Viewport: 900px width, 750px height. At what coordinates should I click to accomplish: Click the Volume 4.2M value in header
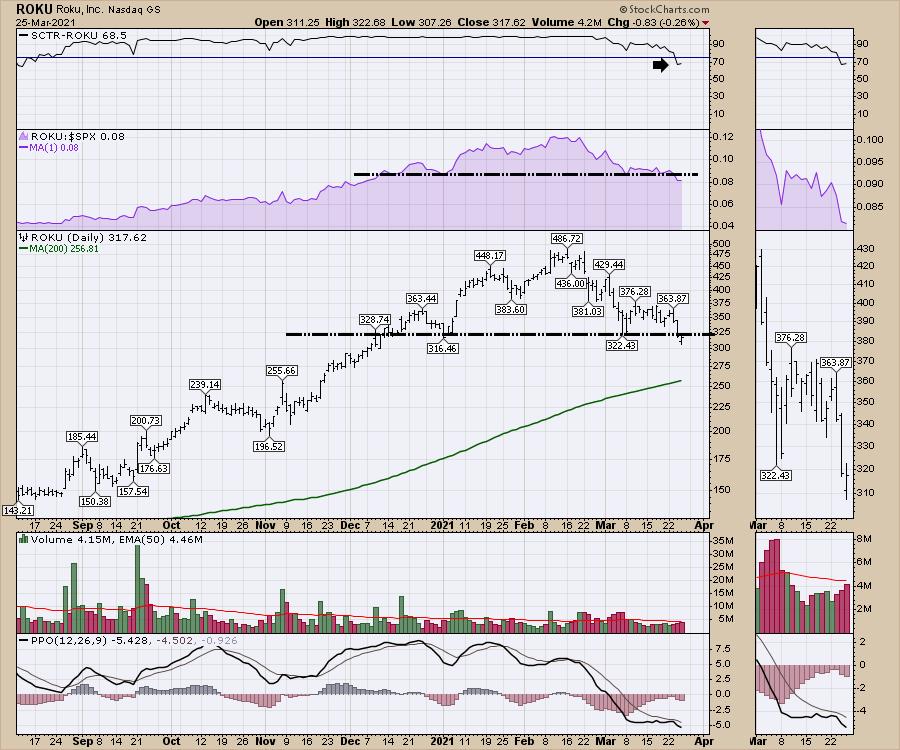[567, 22]
